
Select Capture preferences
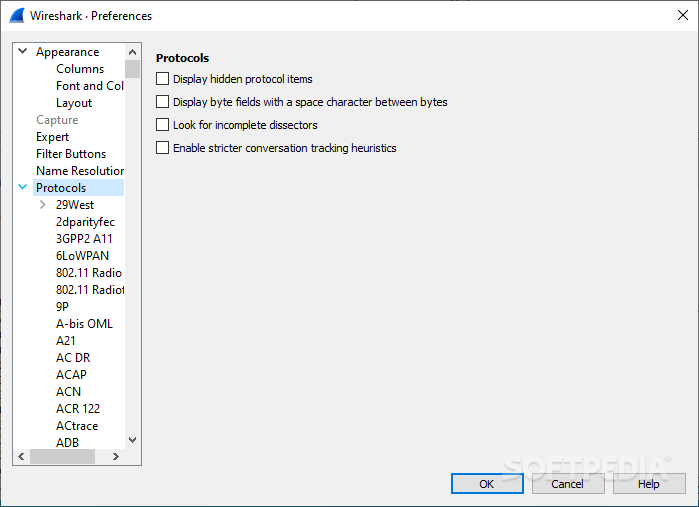tap(57, 120)
